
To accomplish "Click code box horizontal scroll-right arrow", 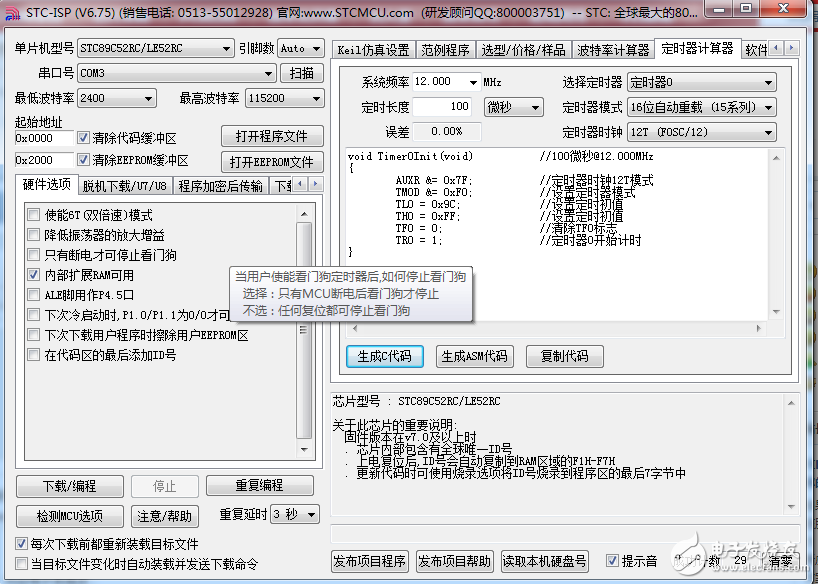I will 759,328.
